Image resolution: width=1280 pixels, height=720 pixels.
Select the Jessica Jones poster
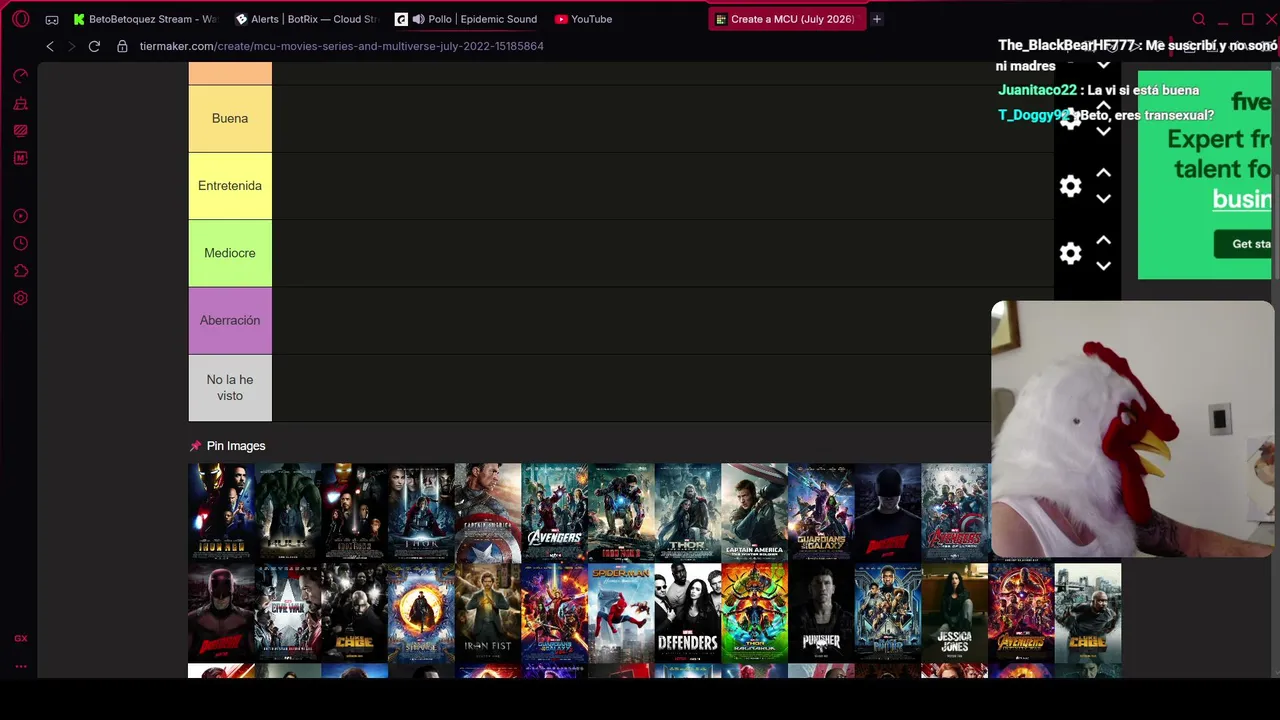954,612
